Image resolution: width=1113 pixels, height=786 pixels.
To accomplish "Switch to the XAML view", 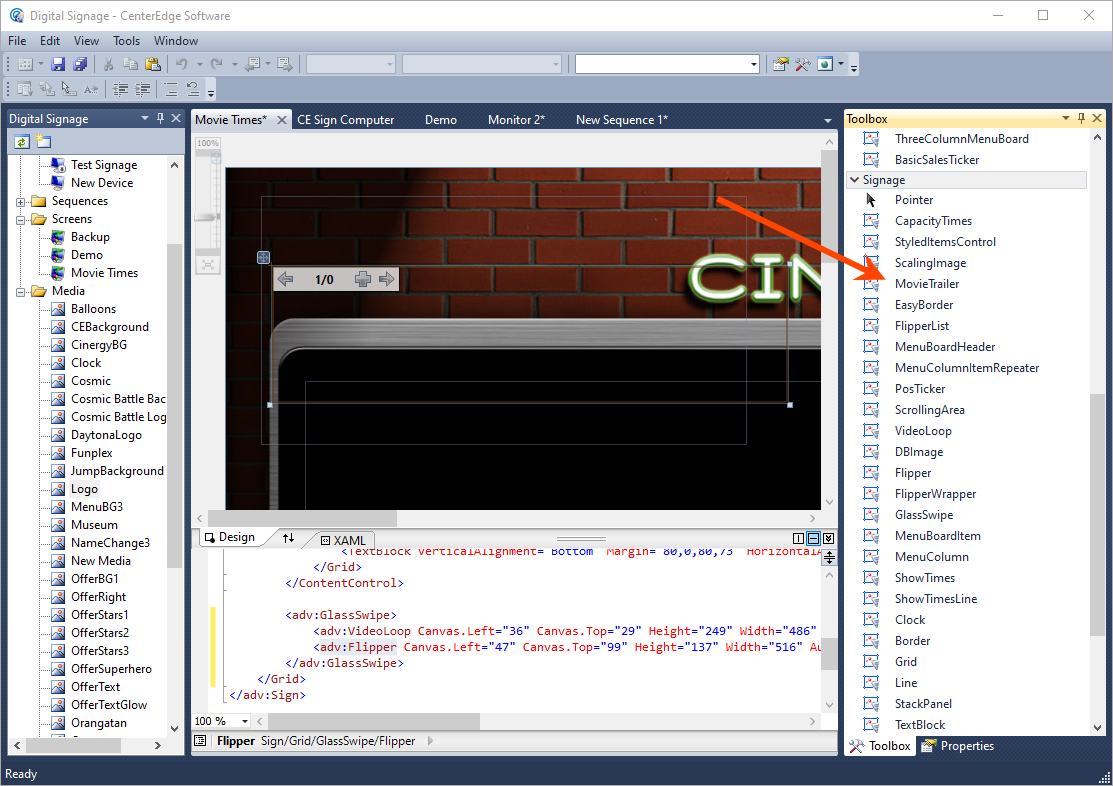I will click(x=348, y=539).
